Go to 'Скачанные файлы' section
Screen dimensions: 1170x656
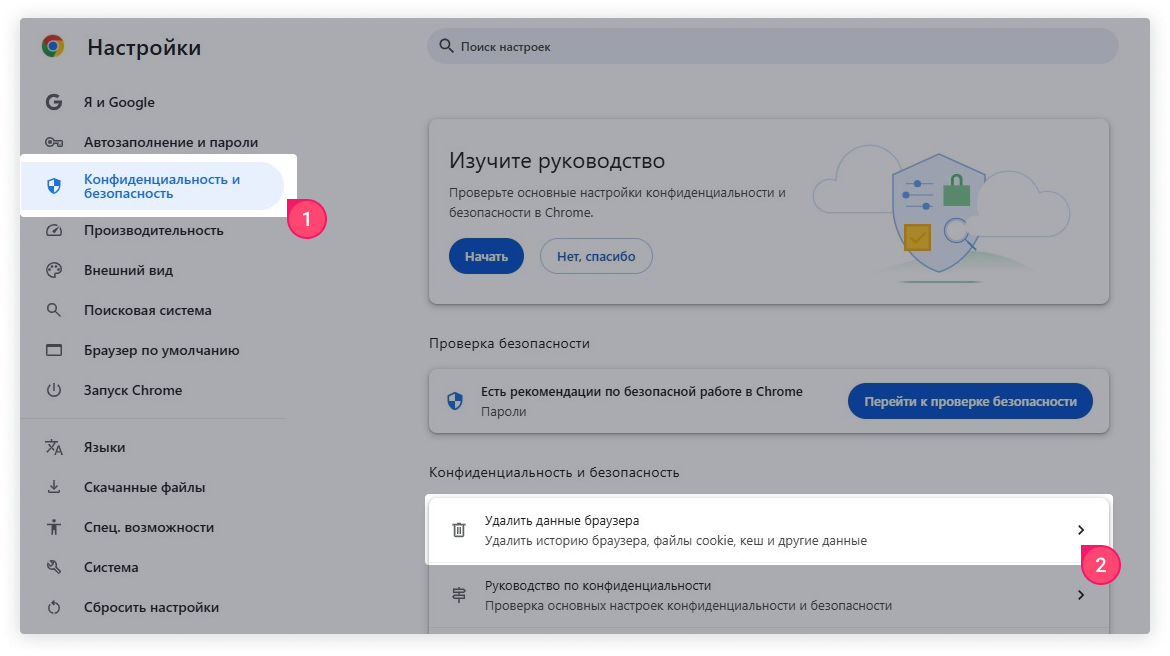(x=144, y=487)
